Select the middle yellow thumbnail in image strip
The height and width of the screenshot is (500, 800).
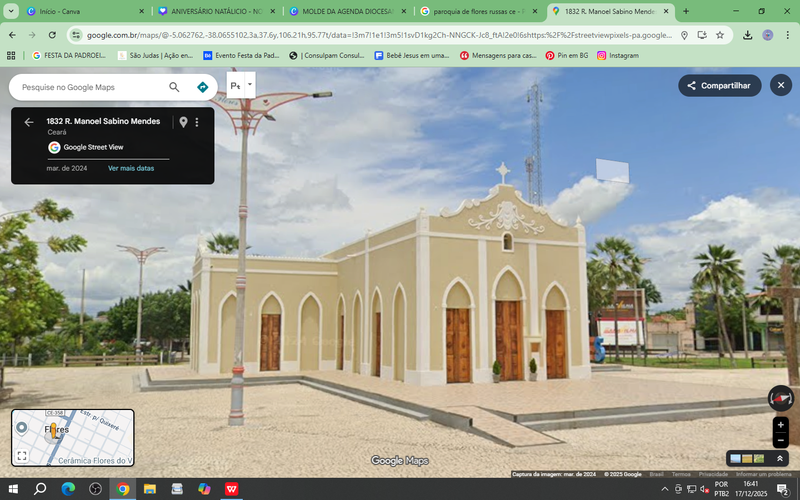click(747, 459)
